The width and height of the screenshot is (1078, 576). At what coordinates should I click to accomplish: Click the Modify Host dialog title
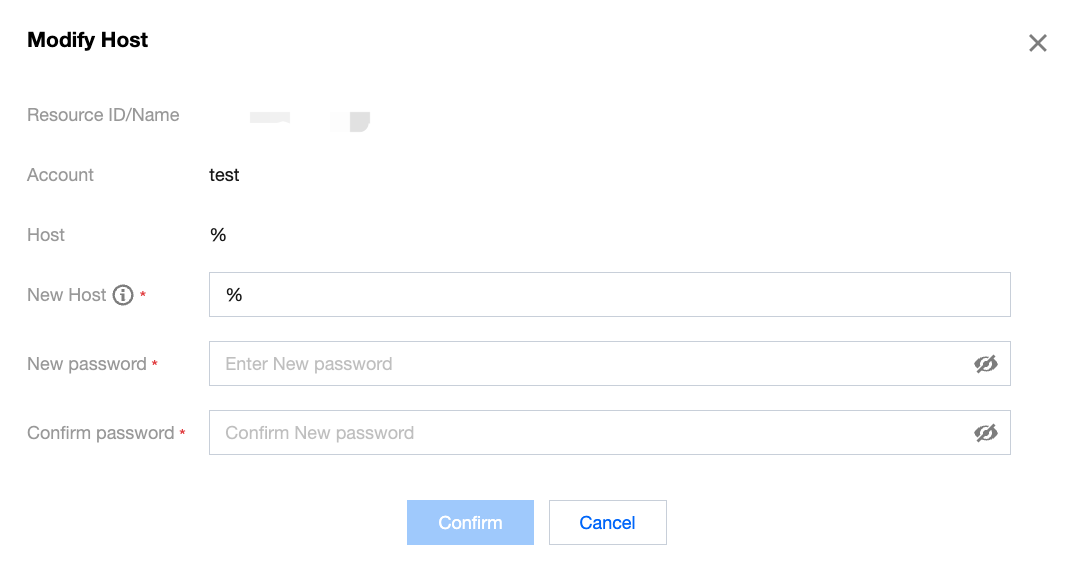(88, 40)
